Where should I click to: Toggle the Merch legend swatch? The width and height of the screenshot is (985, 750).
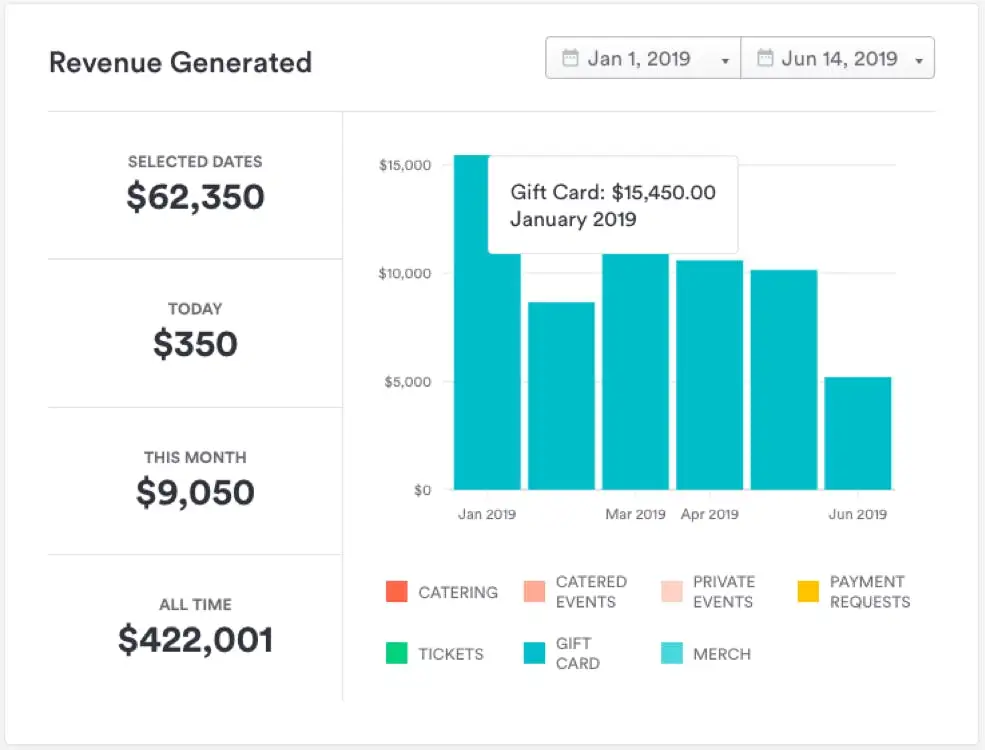(x=672, y=654)
